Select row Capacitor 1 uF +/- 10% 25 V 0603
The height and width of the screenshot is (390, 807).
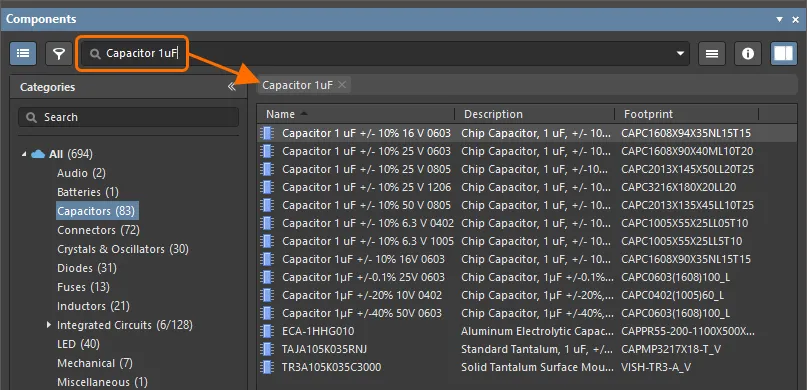click(527, 151)
